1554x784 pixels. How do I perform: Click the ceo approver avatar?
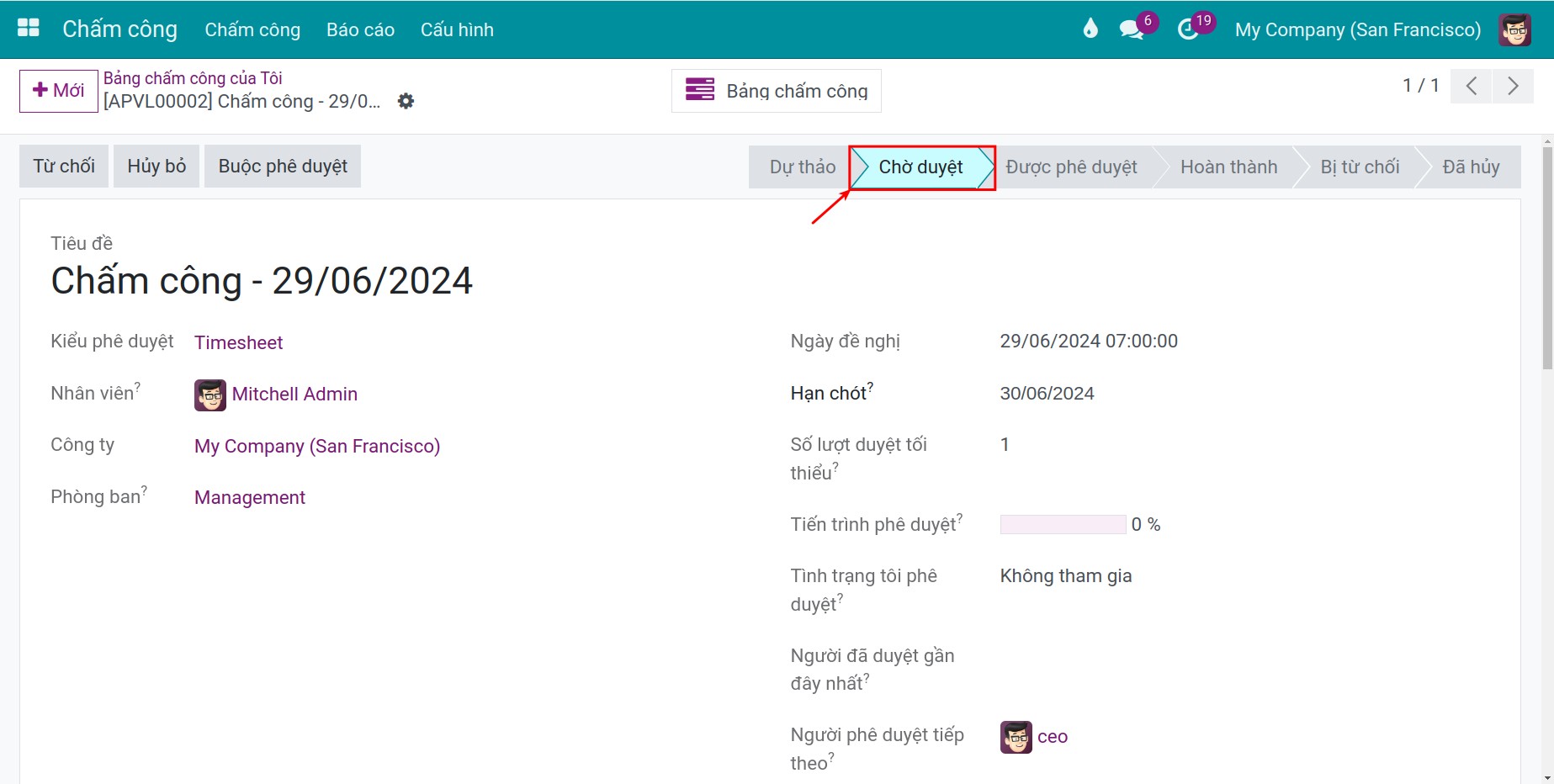pos(1016,737)
